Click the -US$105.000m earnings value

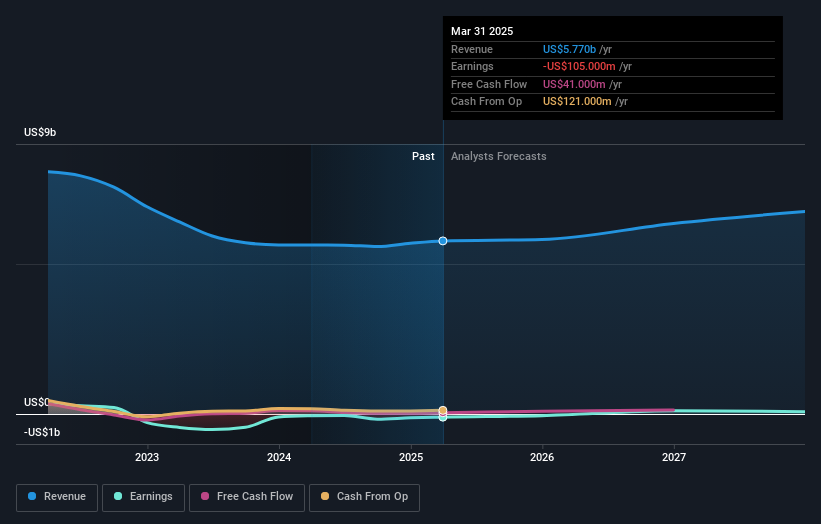(x=579, y=66)
